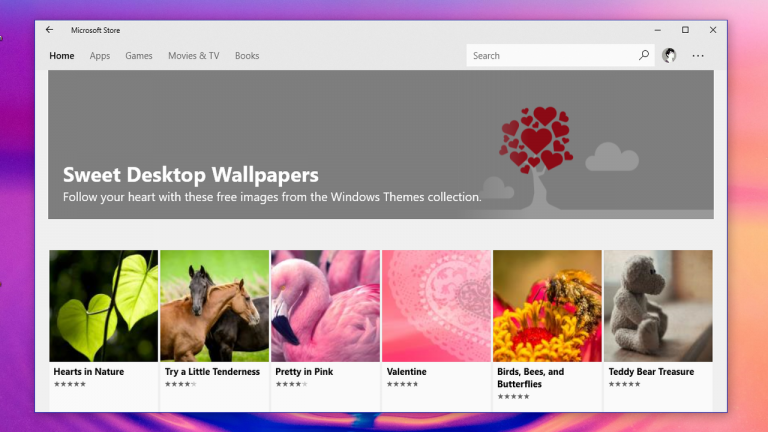This screenshot has height=432, width=768.
Task: Open the user account avatar
Action: pos(669,55)
